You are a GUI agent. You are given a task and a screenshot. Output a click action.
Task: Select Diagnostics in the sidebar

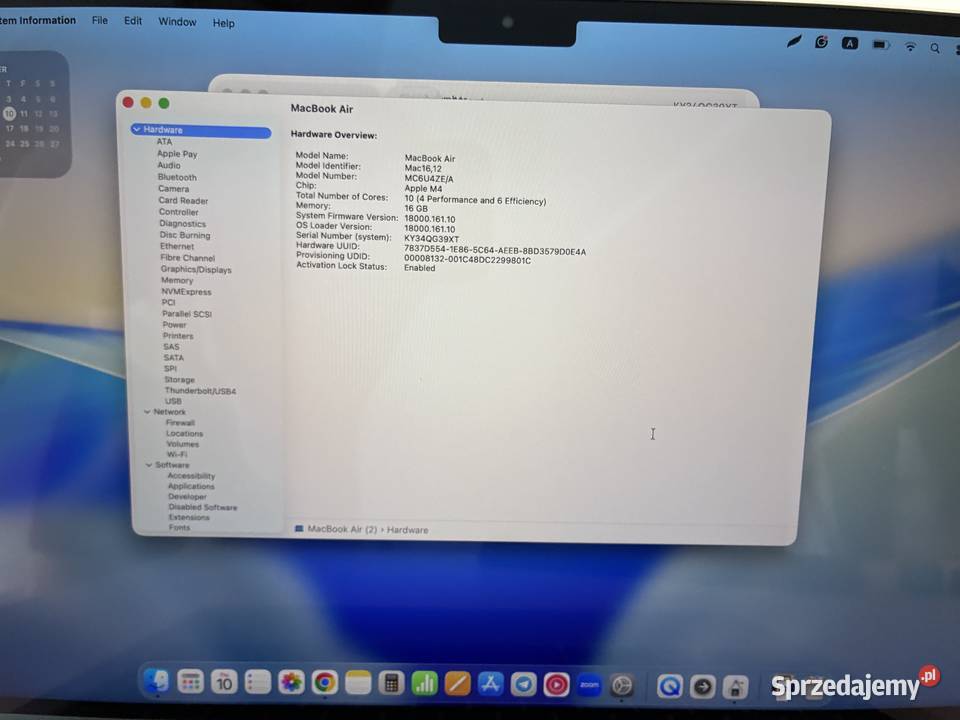click(x=183, y=223)
